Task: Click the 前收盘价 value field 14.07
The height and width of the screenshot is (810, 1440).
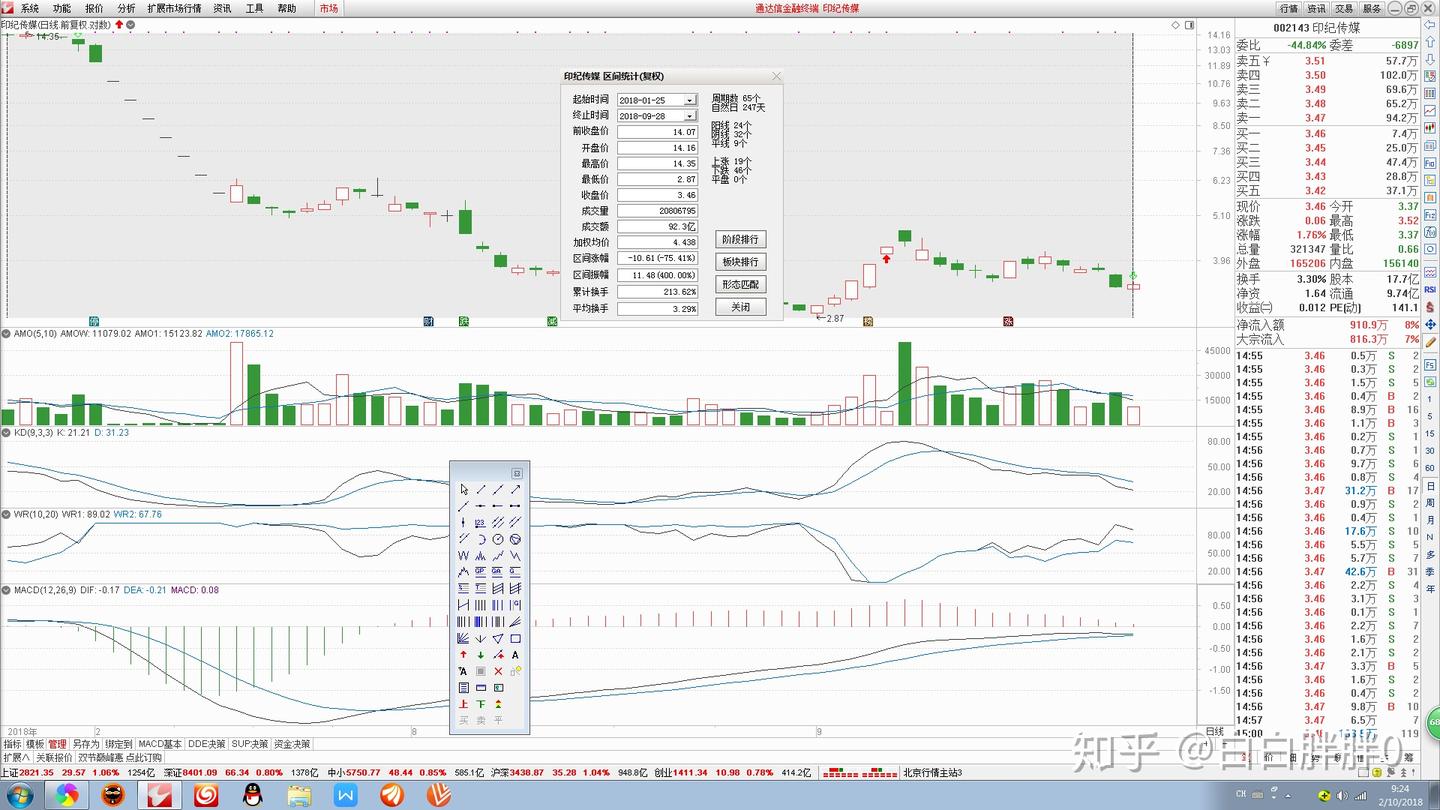Action: click(x=657, y=132)
